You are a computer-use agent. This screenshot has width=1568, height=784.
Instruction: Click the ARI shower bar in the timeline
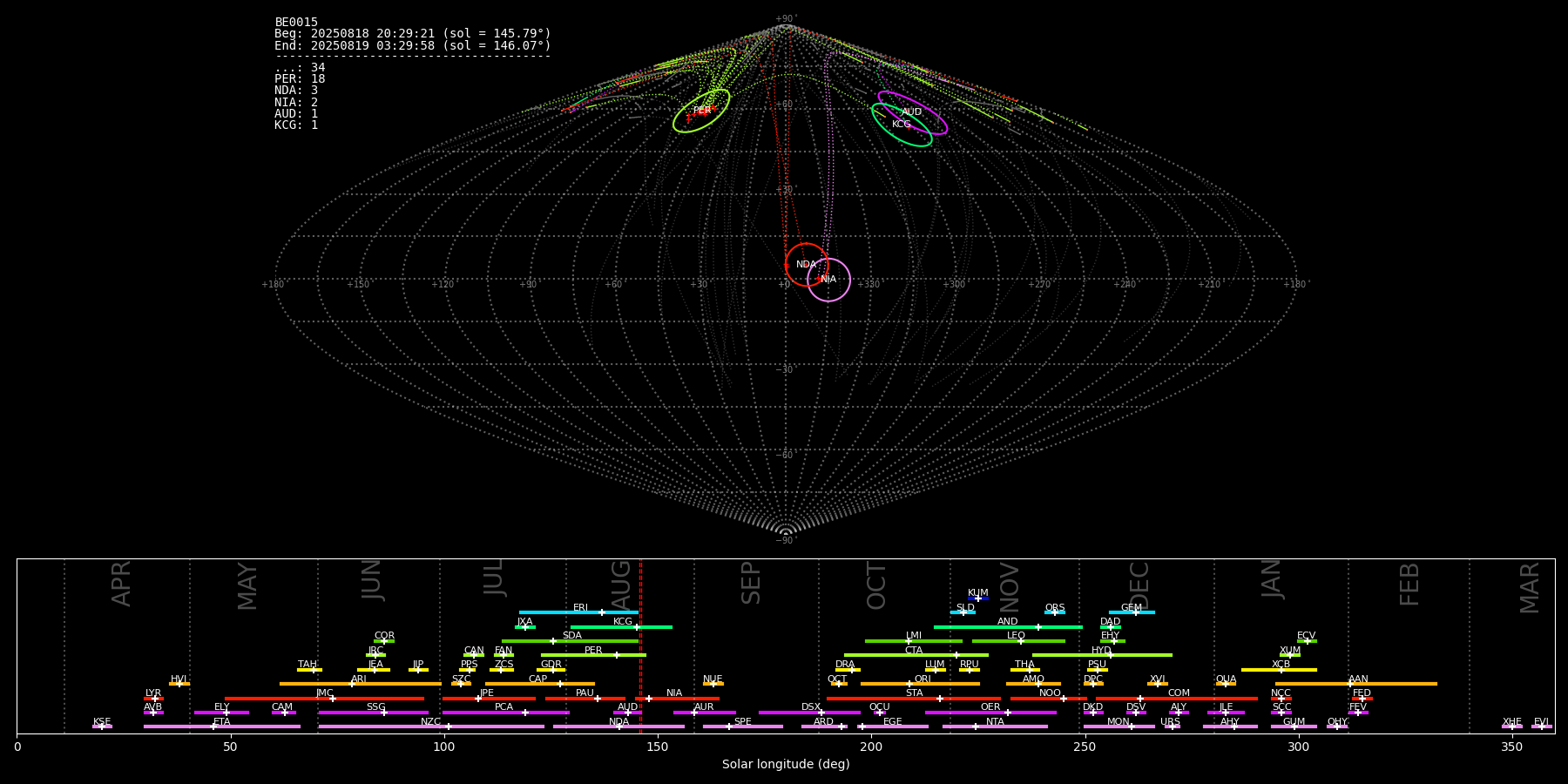[360, 684]
